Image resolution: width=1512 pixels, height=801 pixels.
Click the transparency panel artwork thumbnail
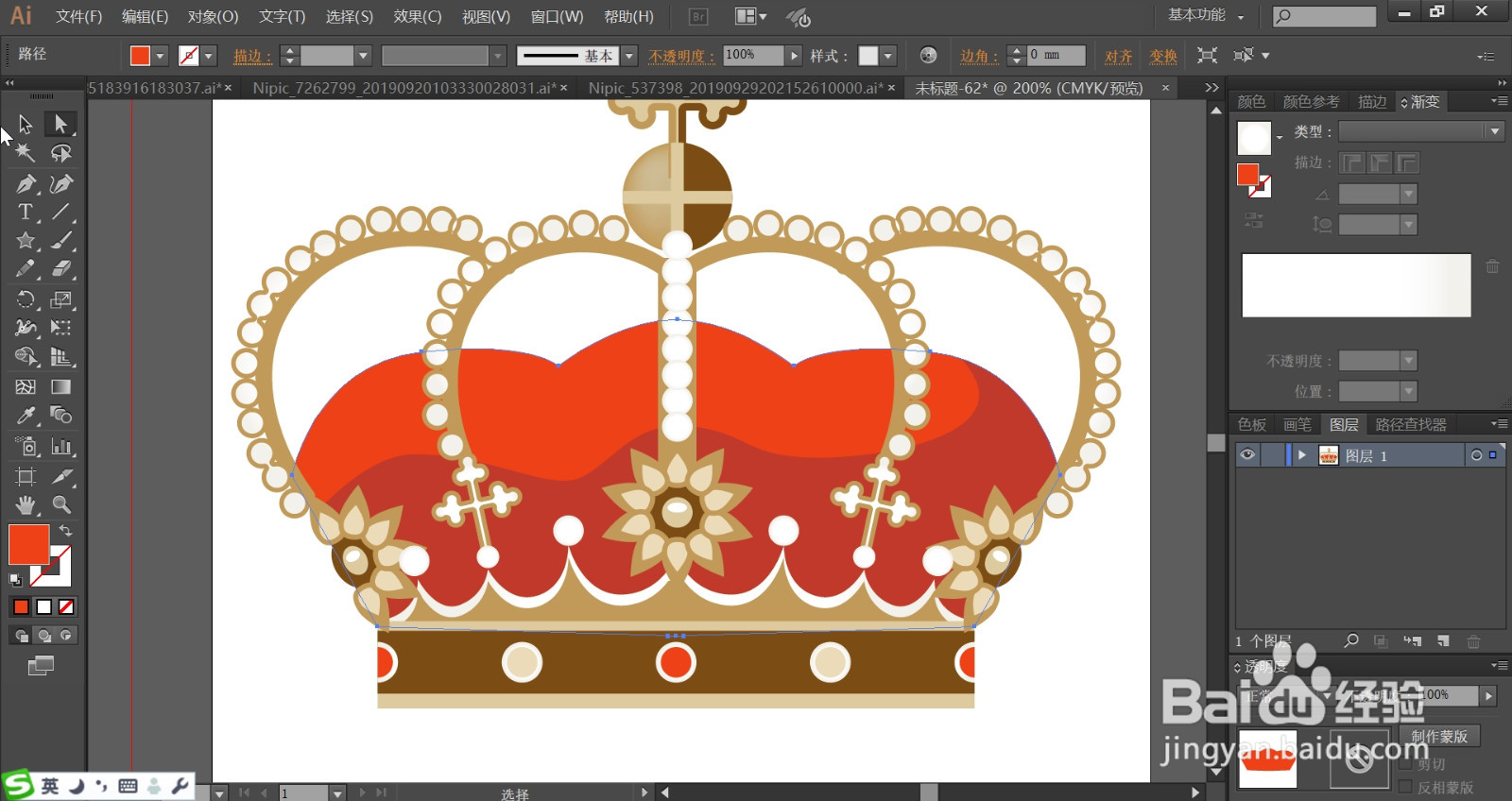tap(1267, 758)
